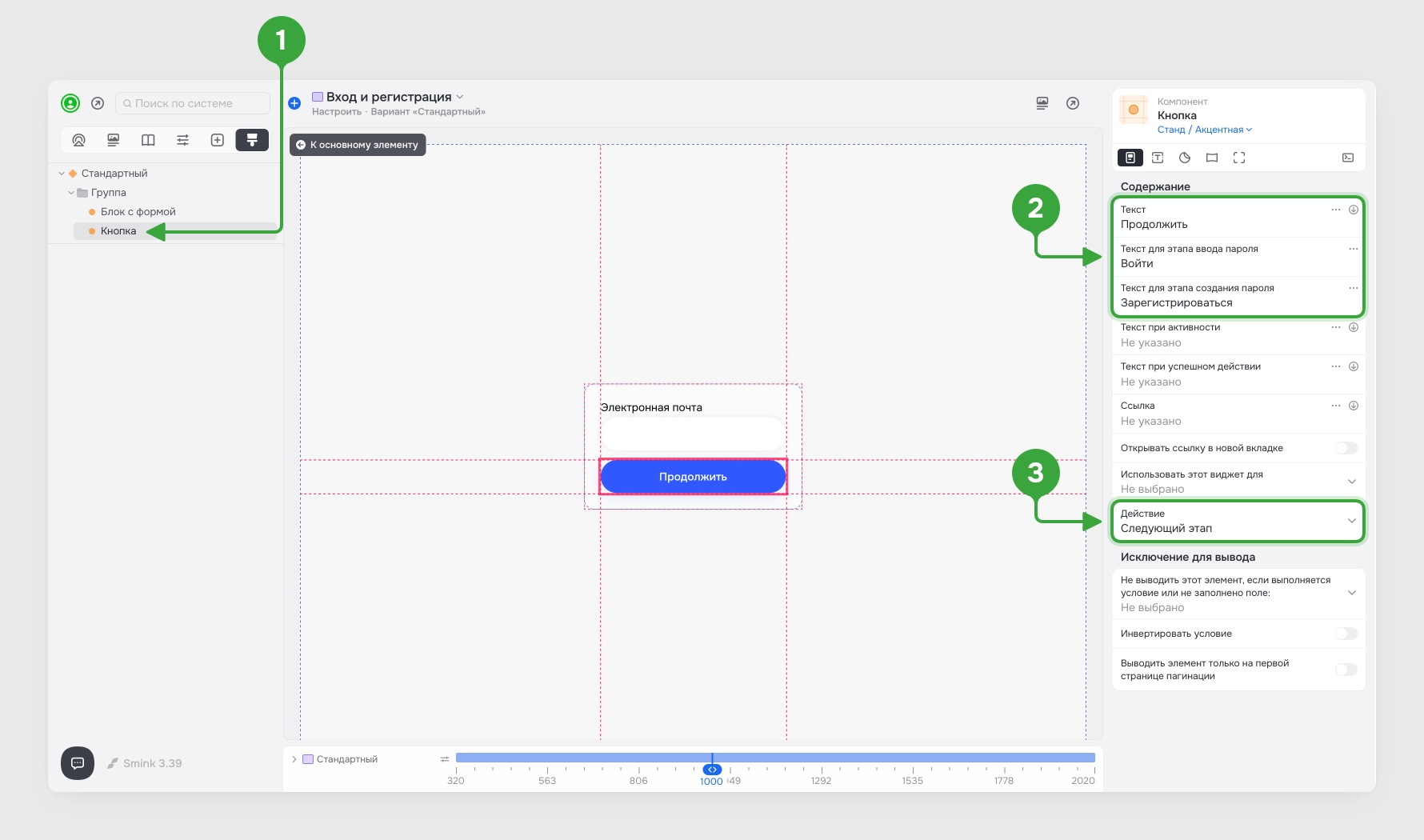
Task: Click the green user profile icon
Action: click(x=70, y=103)
